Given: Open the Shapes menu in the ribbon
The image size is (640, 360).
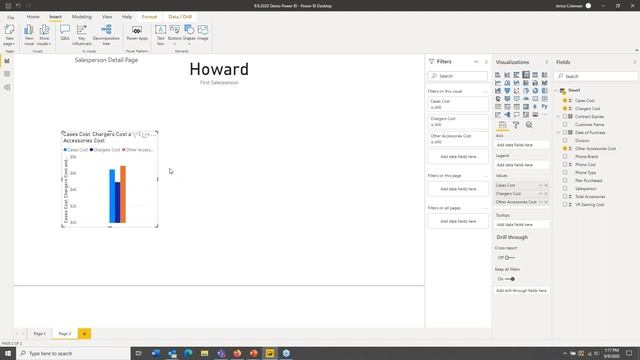Looking at the screenshot, I should click(x=189, y=35).
